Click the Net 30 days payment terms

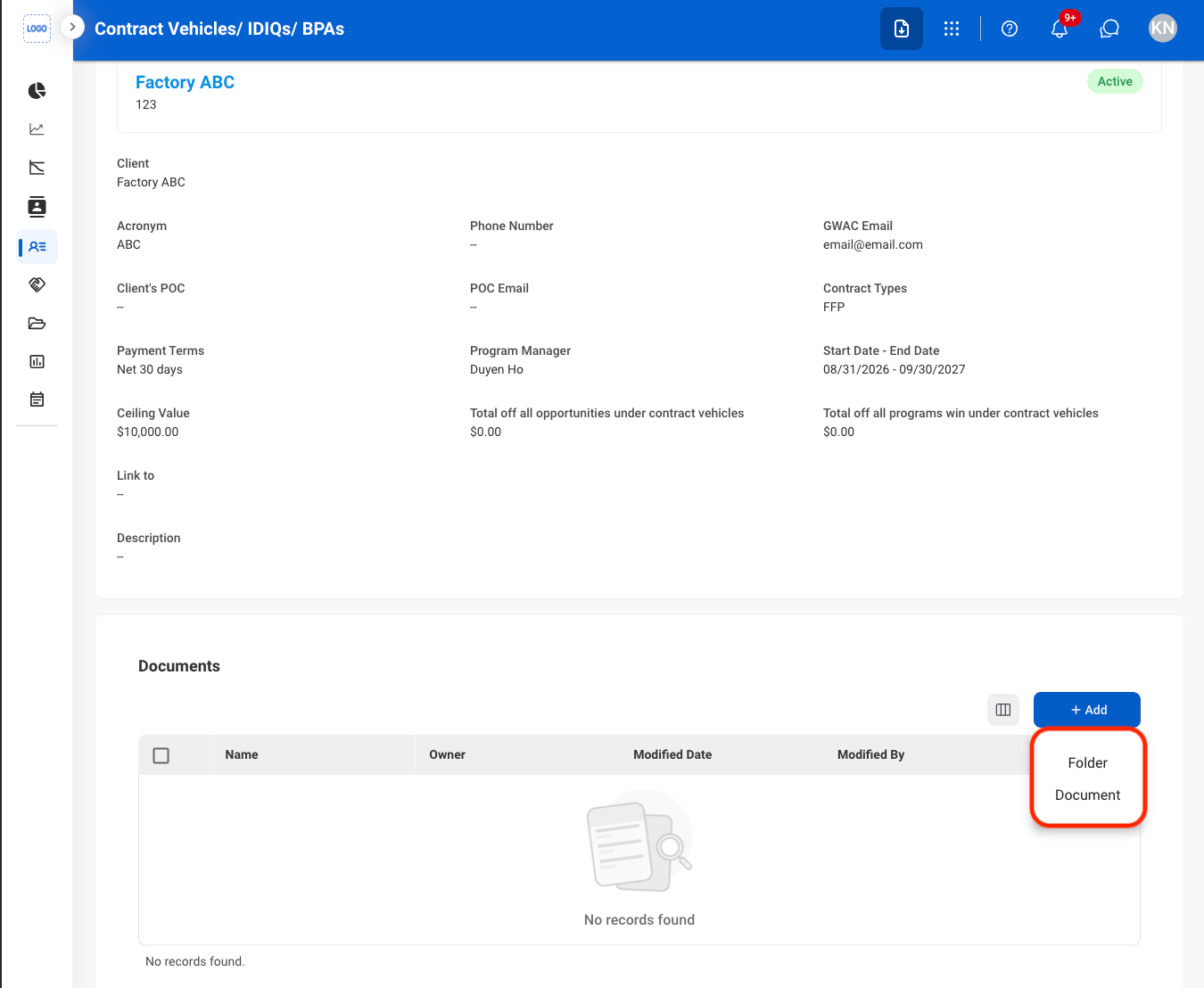tap(150, 369)
